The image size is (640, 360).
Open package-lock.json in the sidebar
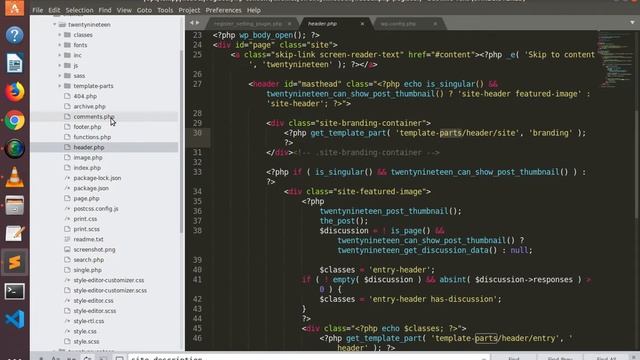[x=97, y=178]
